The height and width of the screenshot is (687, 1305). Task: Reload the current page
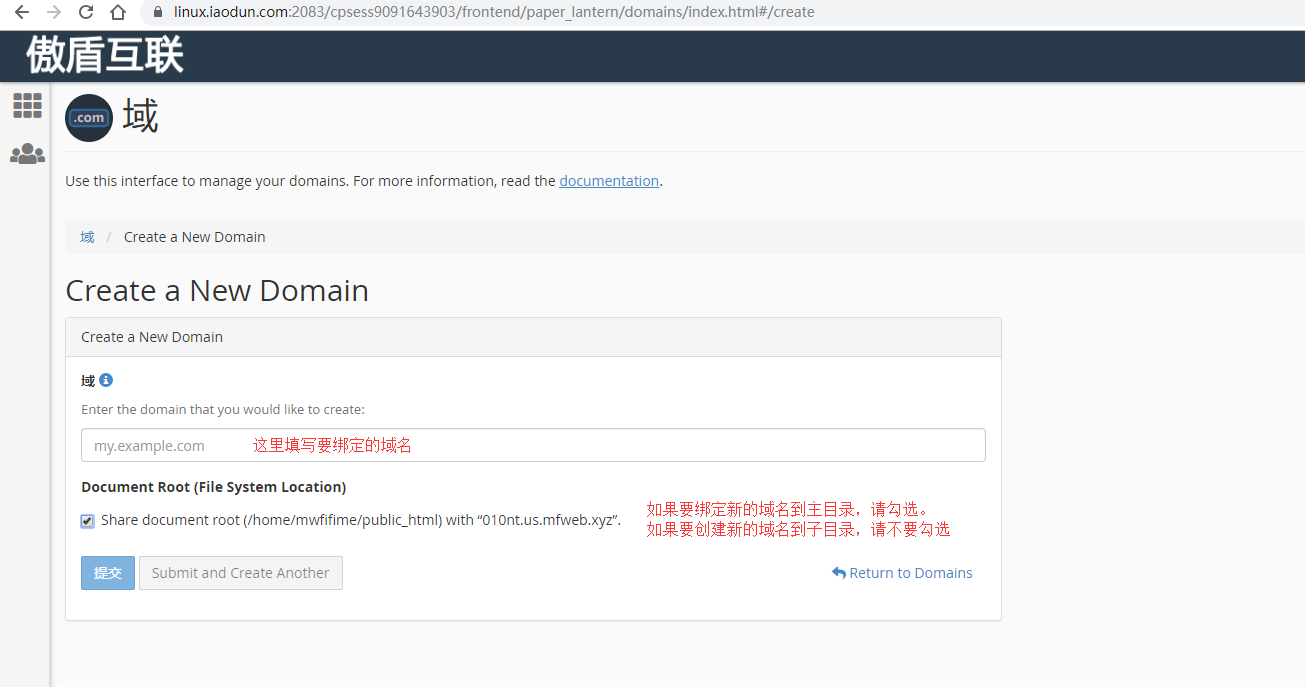pos(86,12)
